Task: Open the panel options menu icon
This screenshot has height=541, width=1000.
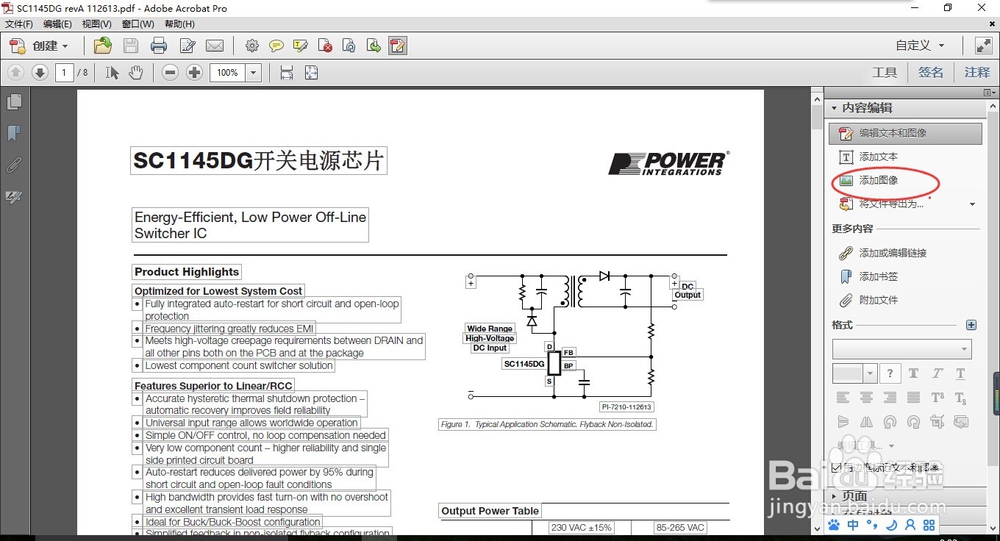Action: click(989, 93)
